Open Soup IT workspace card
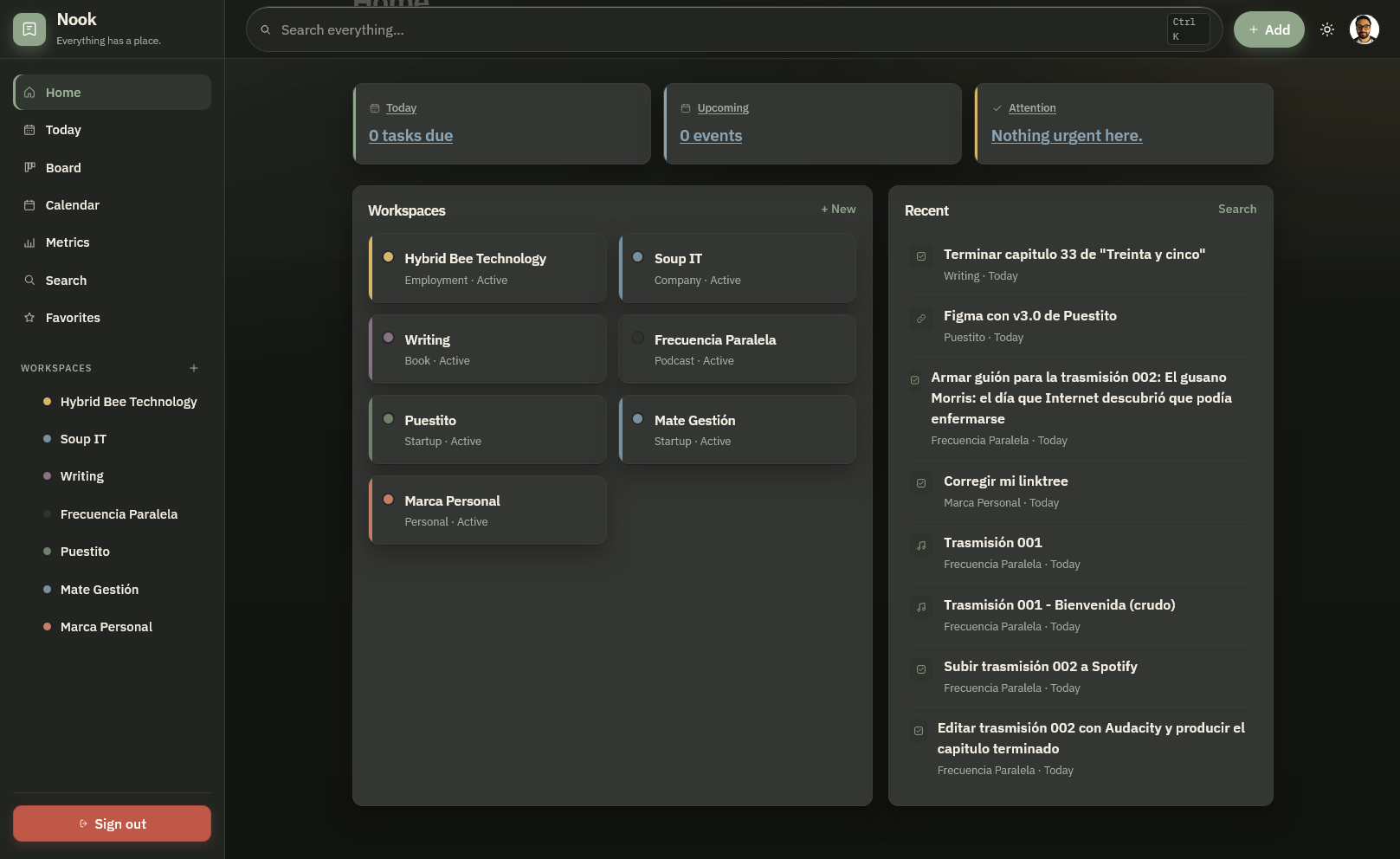This screenshot has width=1400, height=859. (x=738, y=268)
